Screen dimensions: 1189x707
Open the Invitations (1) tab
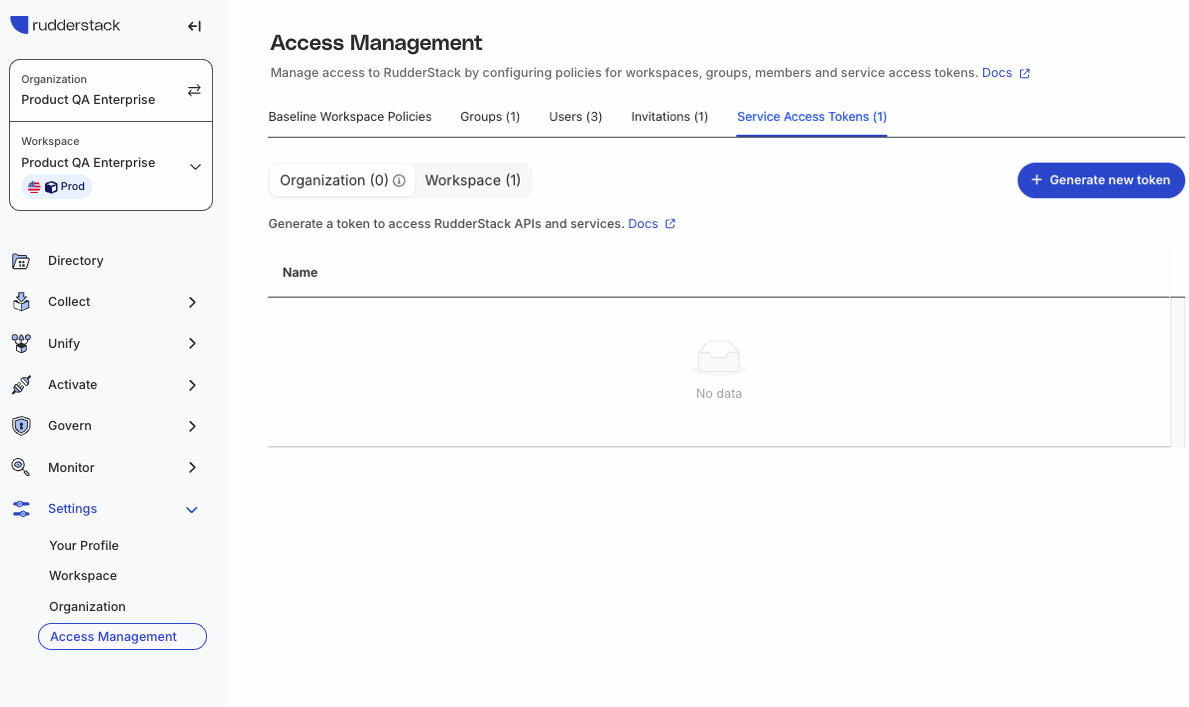(x=670, y=117)
